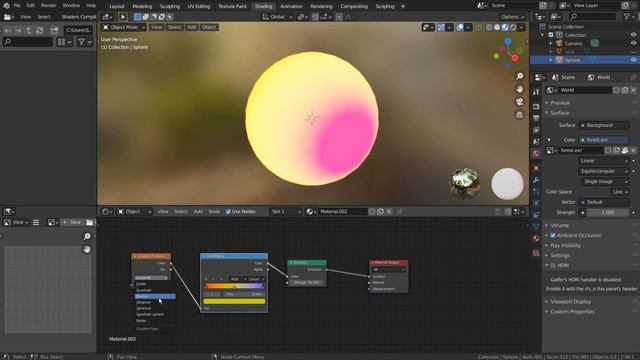Click the ColorRamp gradient bar
Image resolution: width=640 pixels, height=360 pixels.
[234, 286]
